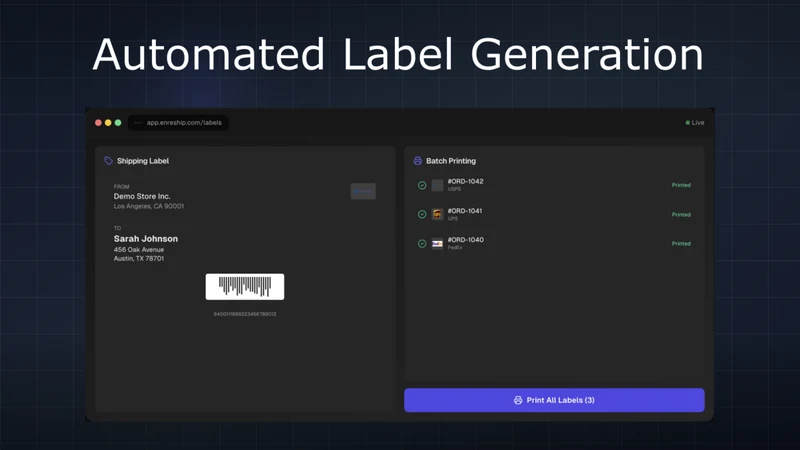800x450 pixels.
Task: Click the yellow minimize window dot
Action: pos(108,122)
